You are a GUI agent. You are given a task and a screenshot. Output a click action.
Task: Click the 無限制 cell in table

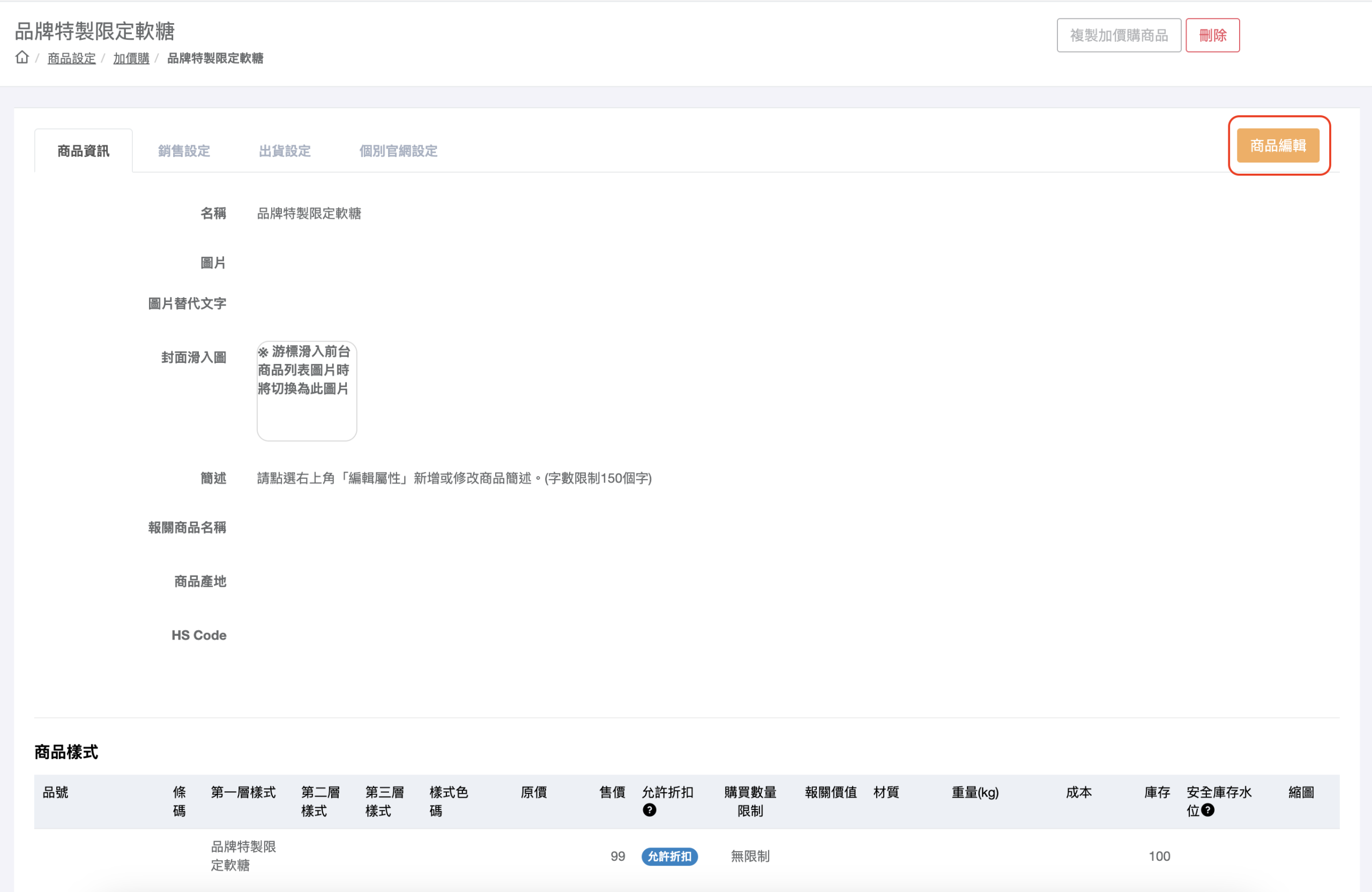click(750, 856)
